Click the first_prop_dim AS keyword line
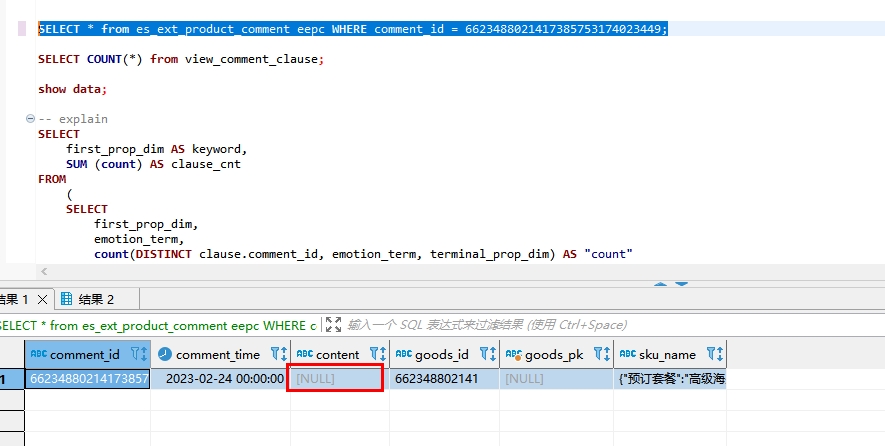 coord(157,149)
